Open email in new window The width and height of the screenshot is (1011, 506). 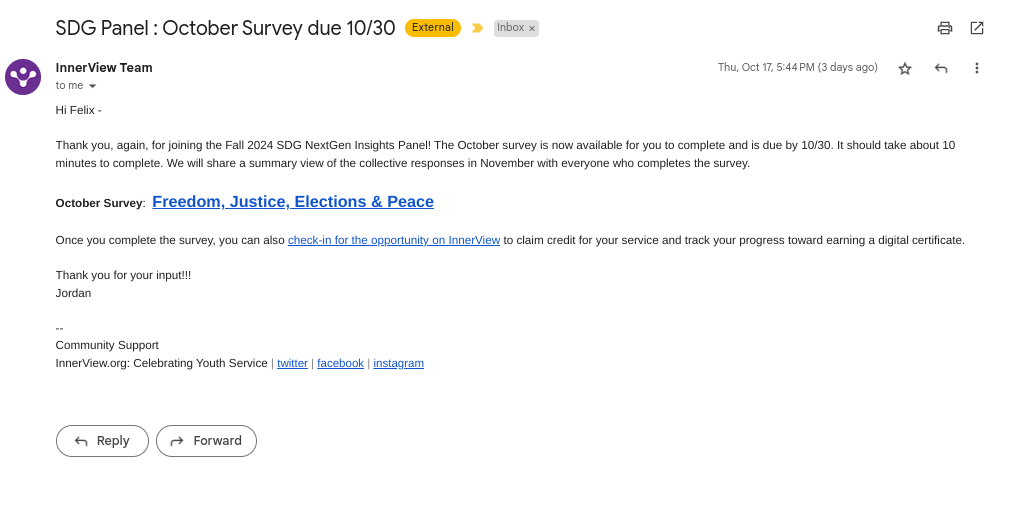coord(977,28)
